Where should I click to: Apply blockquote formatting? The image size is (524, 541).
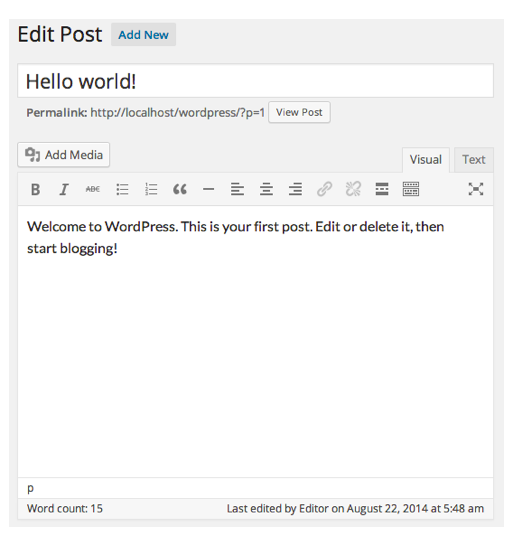coord(180,189)
